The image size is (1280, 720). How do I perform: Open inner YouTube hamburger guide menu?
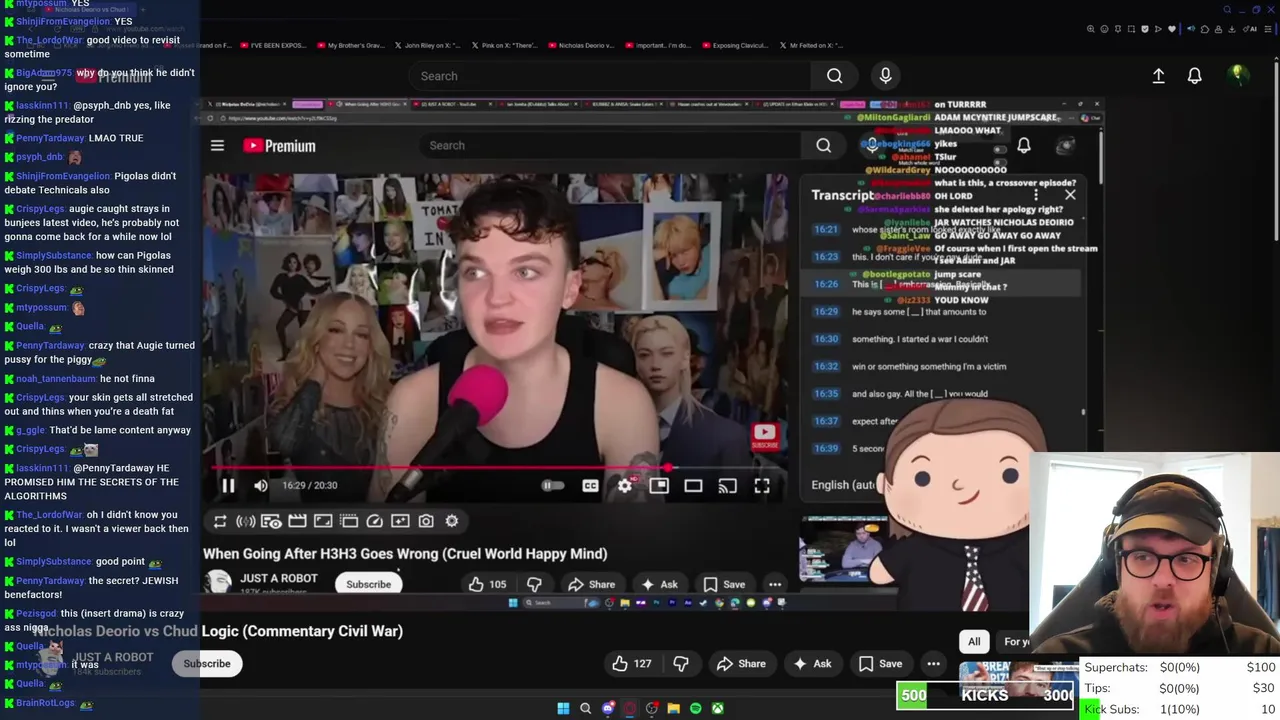pyautogui.click(x=217, y=146)
